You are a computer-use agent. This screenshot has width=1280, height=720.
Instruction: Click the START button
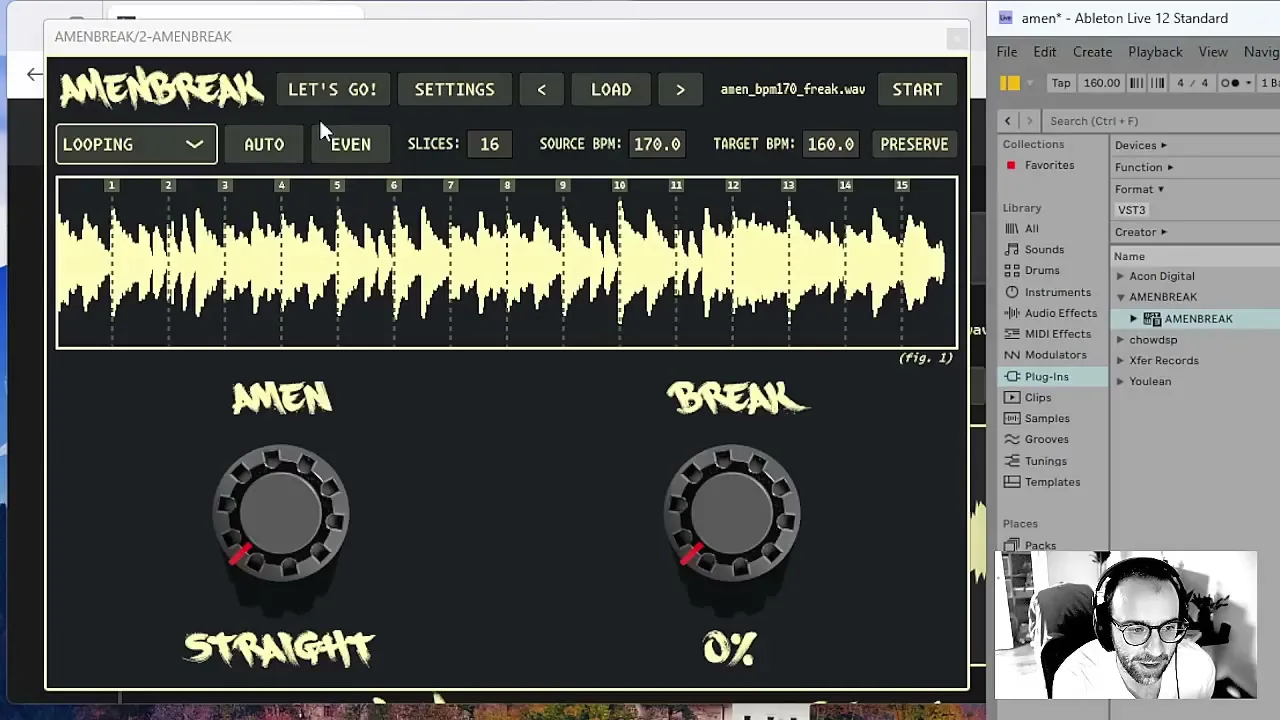click(917, 90)
